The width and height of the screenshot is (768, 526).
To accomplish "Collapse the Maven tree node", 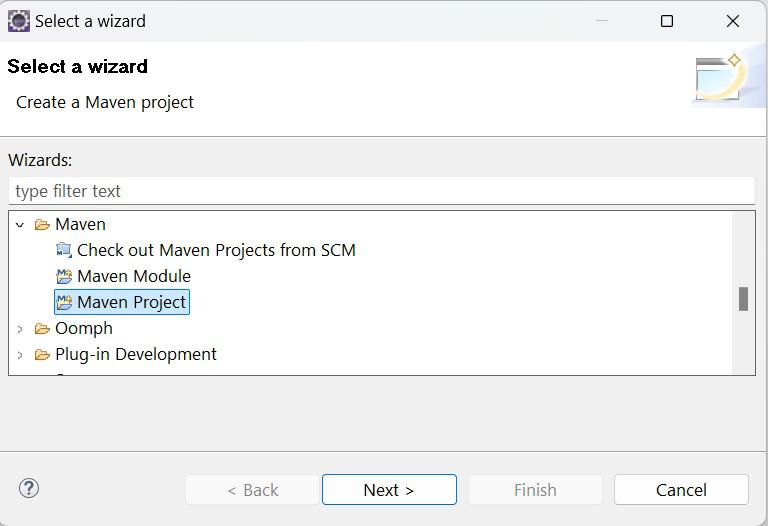I will (20, 225).
